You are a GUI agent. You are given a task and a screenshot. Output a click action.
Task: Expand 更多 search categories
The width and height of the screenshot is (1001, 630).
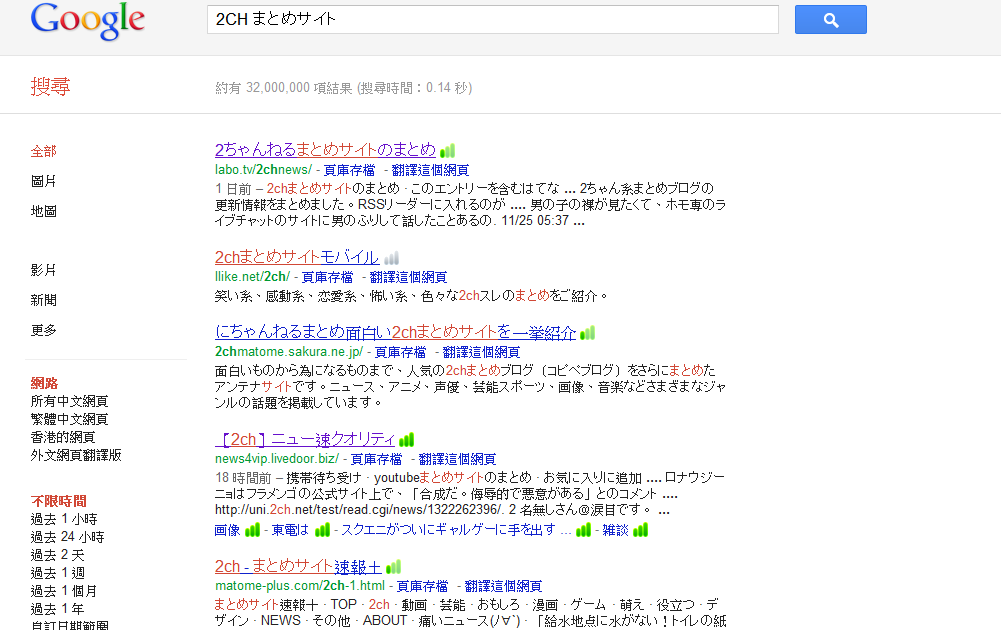click(x=43, y=330)
